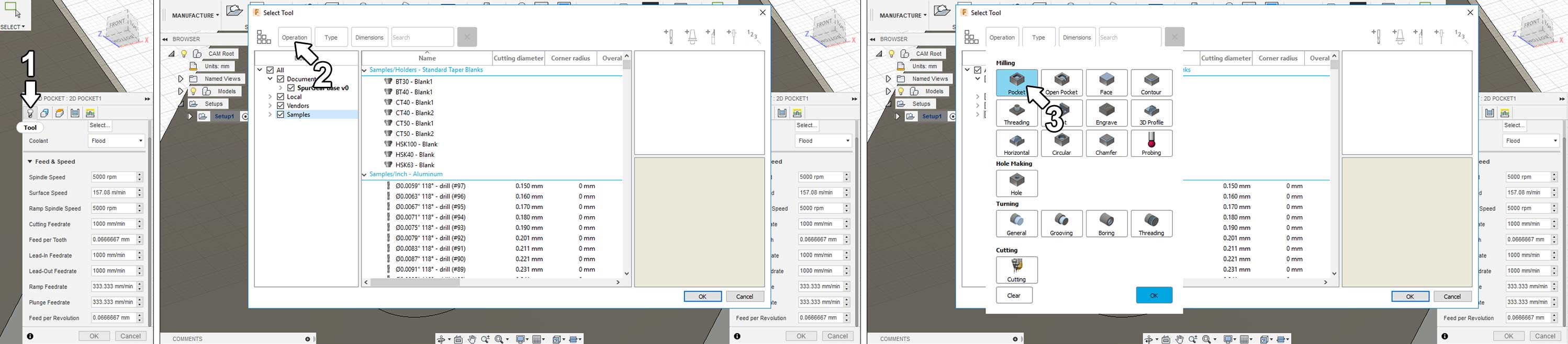Click the Search field in middle Select Tool dialog
This screenshot has width=1568, height=344.
(x=422, y=37)
